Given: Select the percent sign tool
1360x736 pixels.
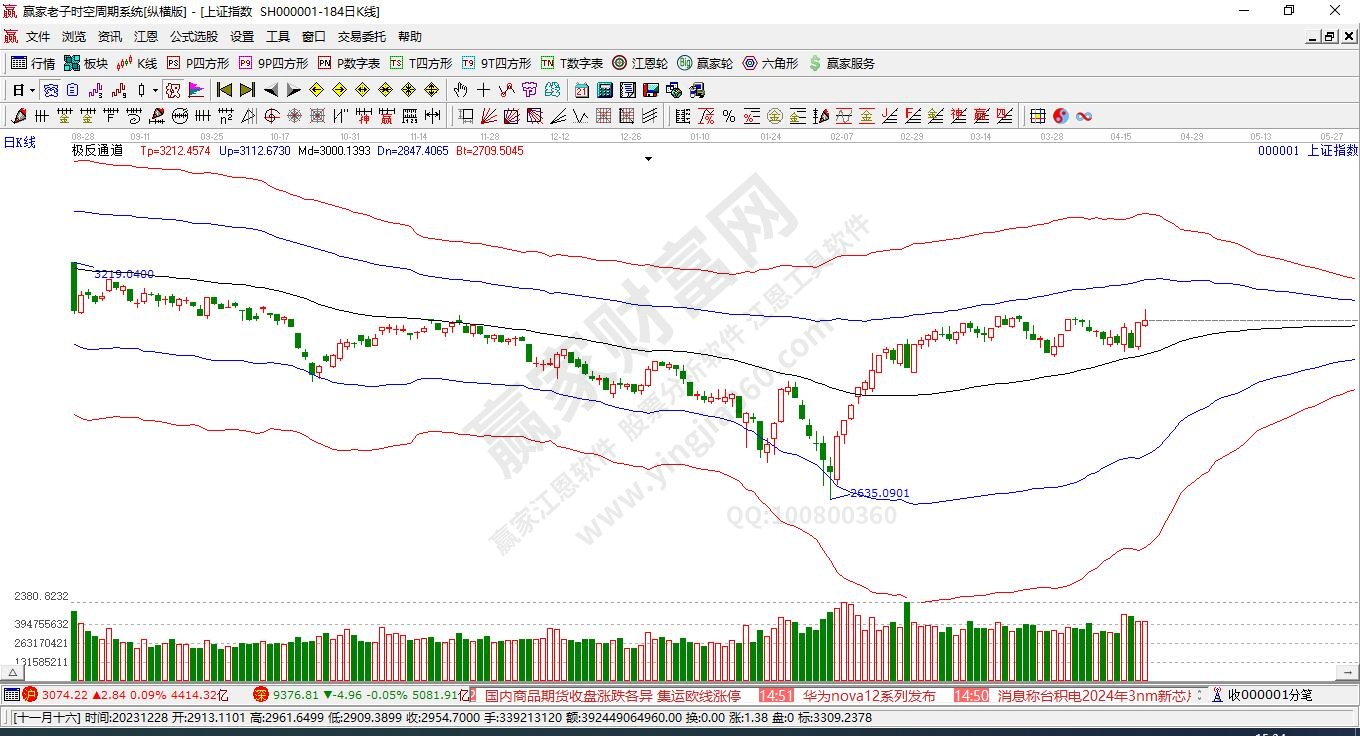Looking at the screenshot, I should pos(728,116).
